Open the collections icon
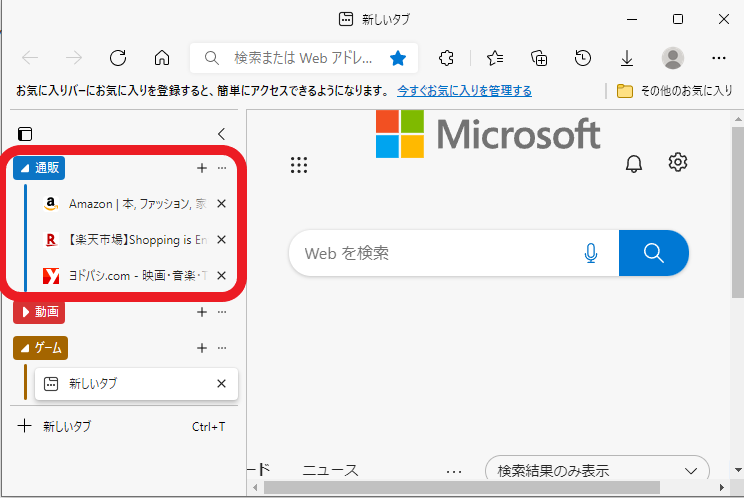This screenshot has height=498, width=744. (539, 58)
